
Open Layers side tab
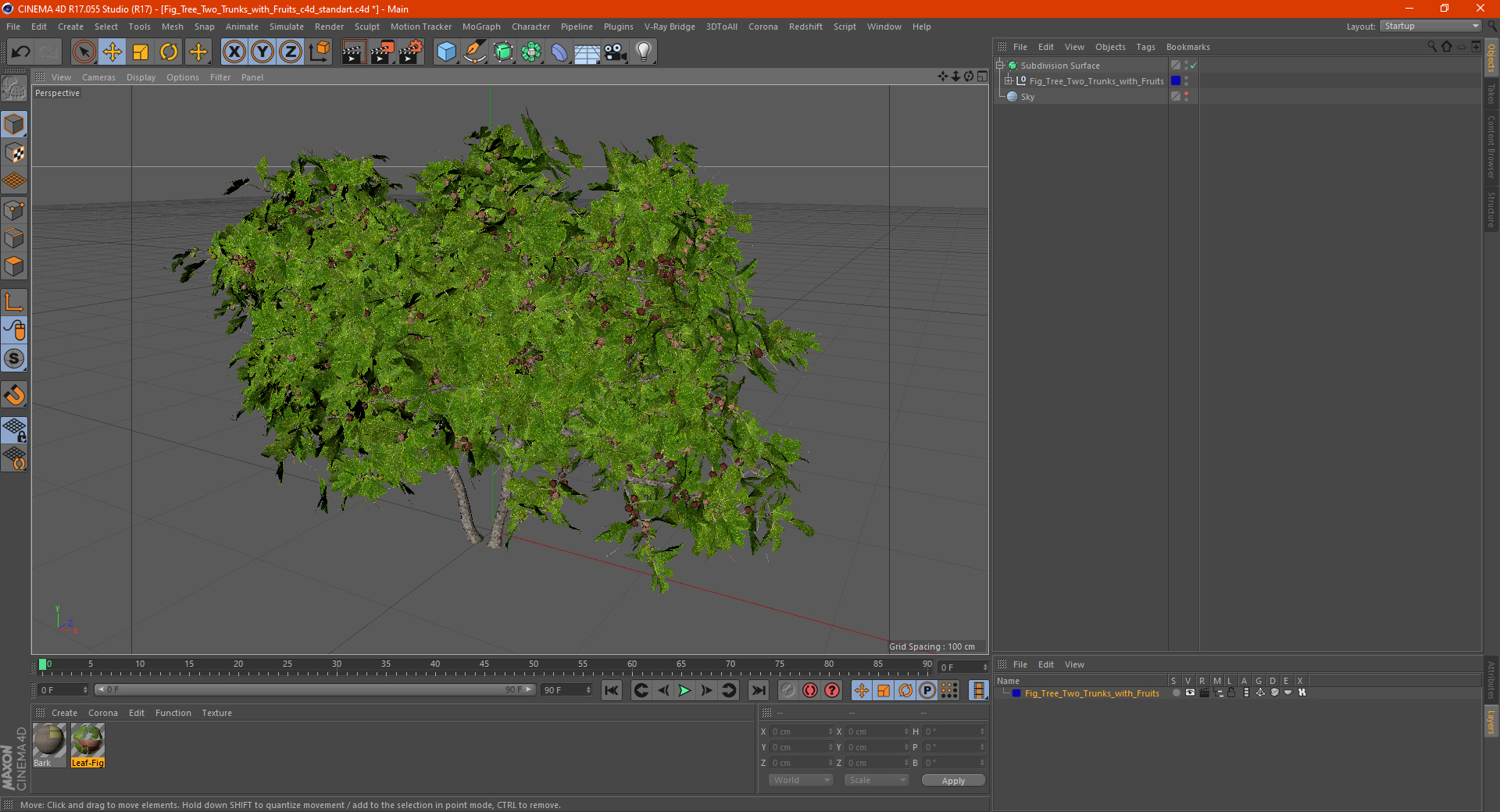click(x=1491, y=721)
